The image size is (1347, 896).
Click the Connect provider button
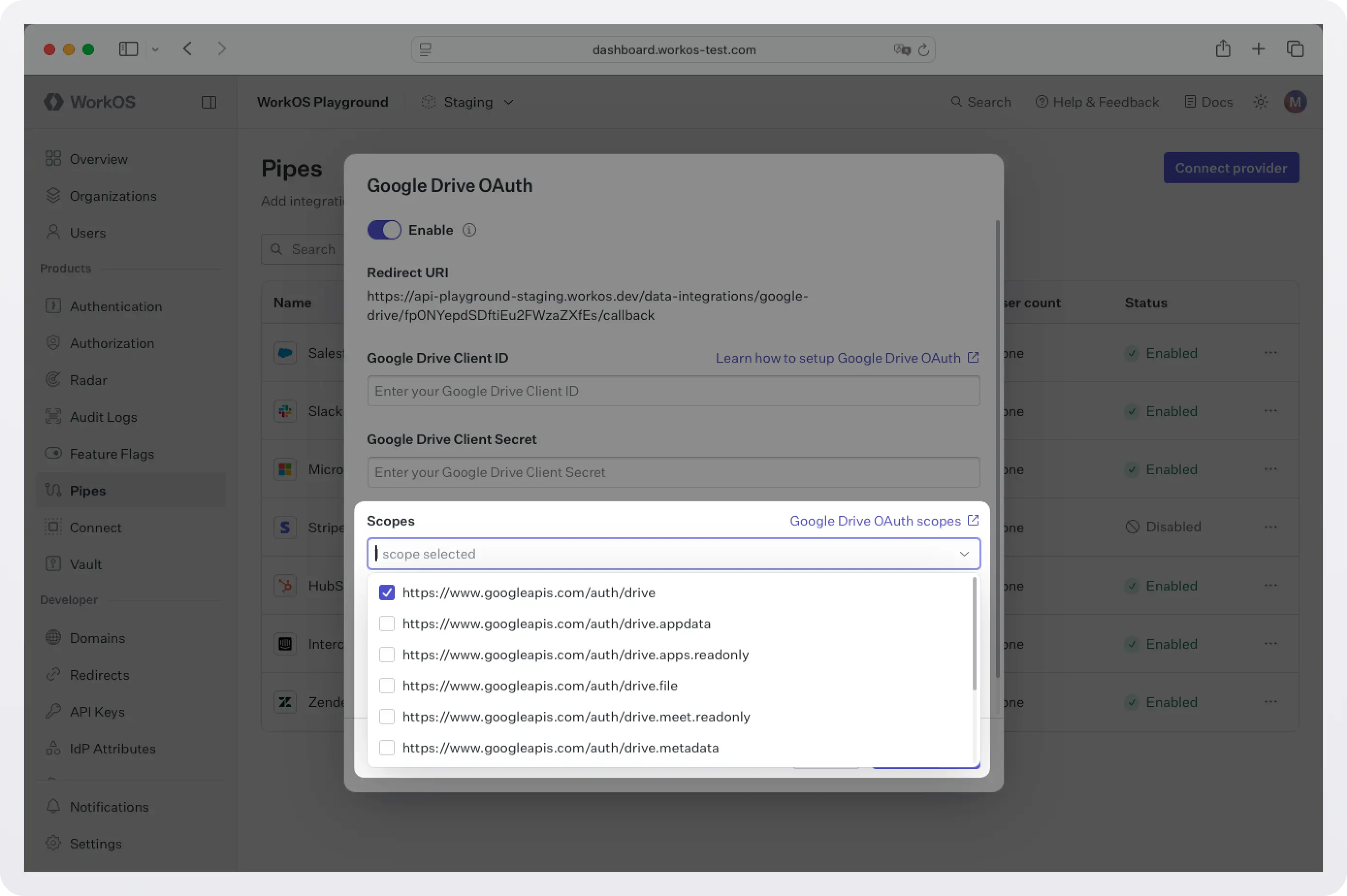coord(1231,167)
